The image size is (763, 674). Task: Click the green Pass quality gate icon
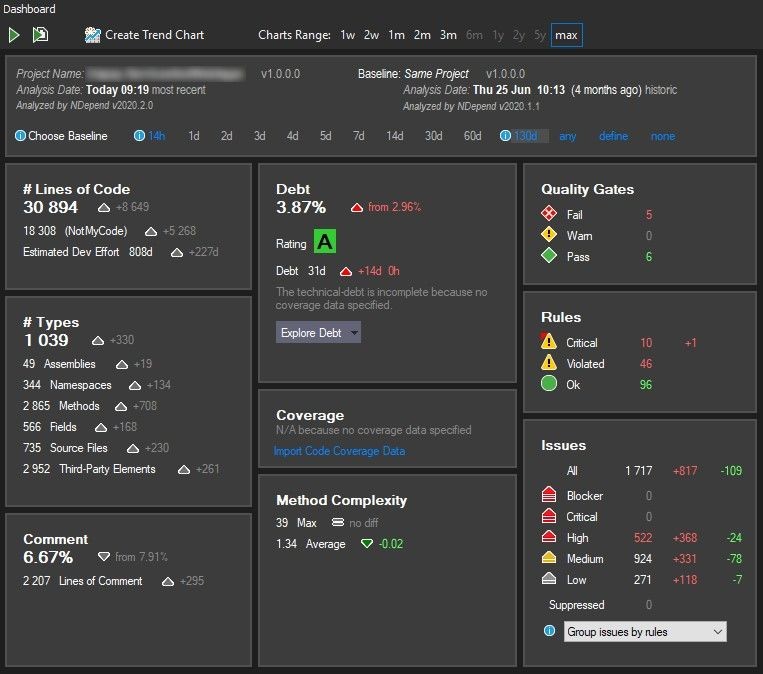[549, 257]
